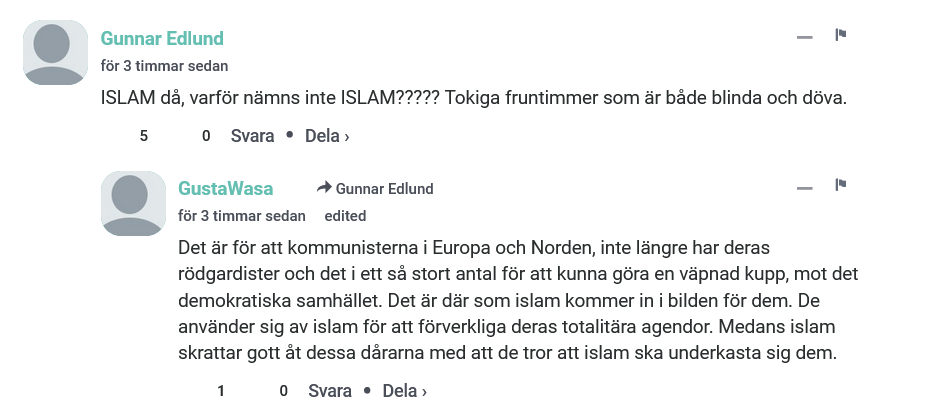This screenshot has width=927, height=413.
Task: Click the 'edited' label on GustaWasa's reply
Action: [345, 216]
